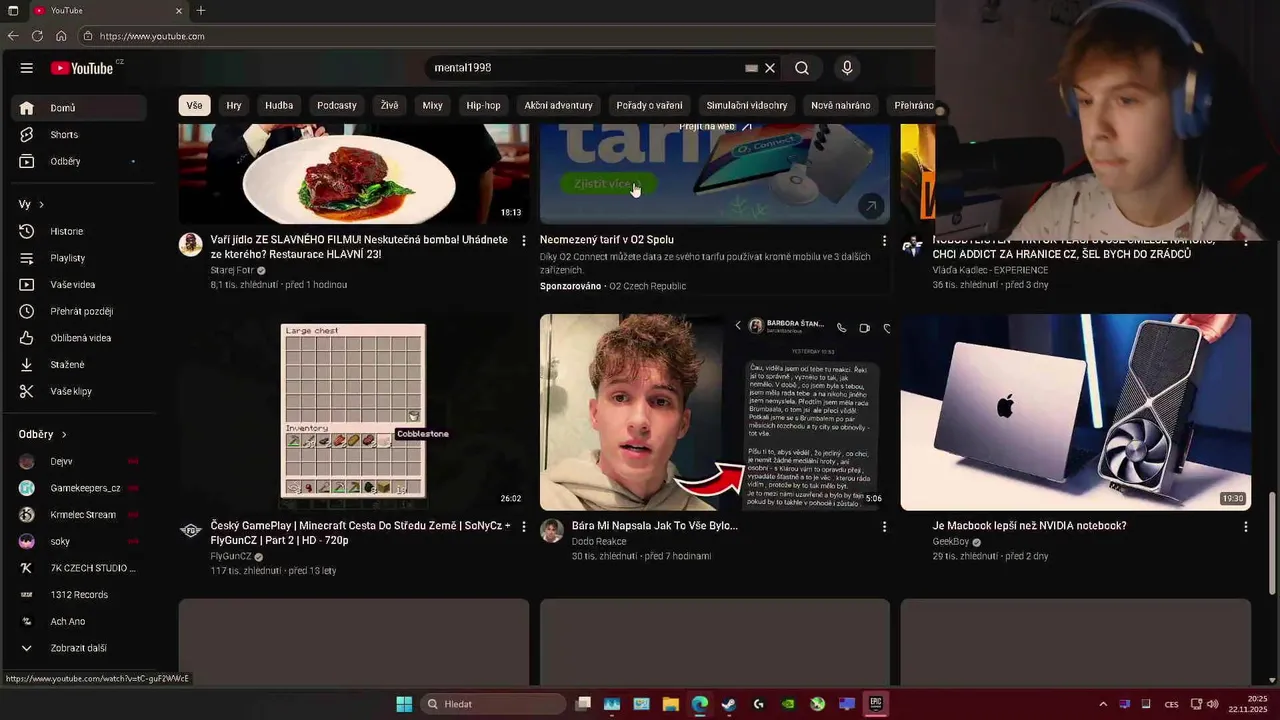Open more options for Minecraft video
This screenshot has width=1280, height=720.
tap(523, 527)
